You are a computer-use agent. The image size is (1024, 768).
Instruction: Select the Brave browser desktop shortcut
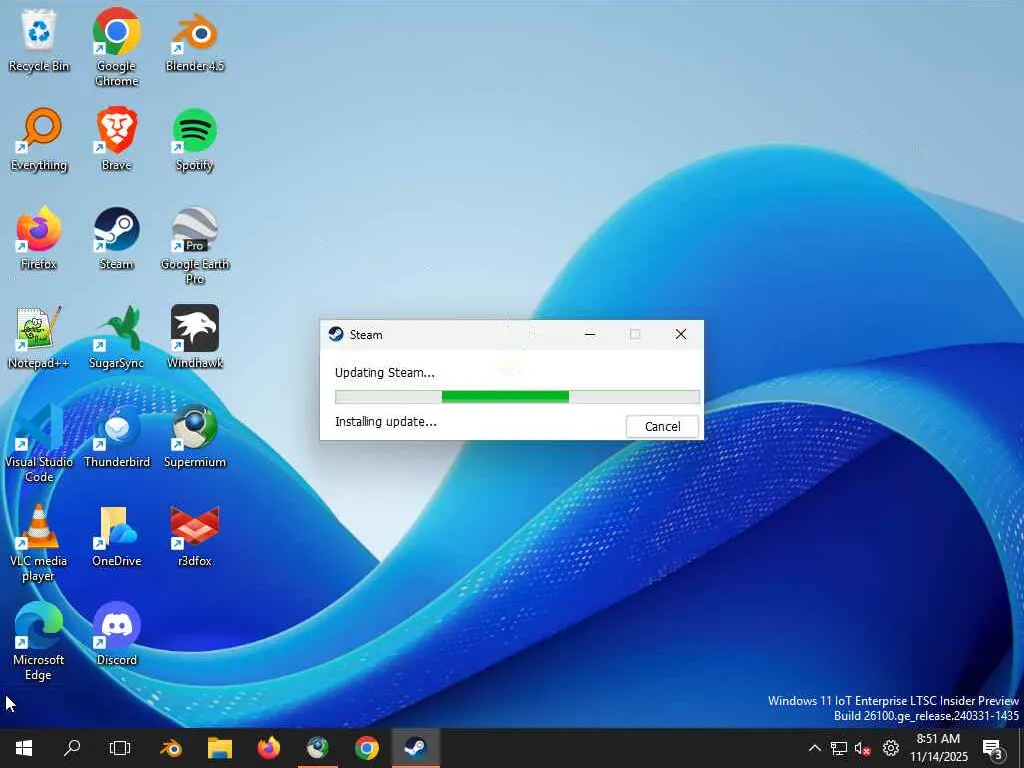[116, 140]
